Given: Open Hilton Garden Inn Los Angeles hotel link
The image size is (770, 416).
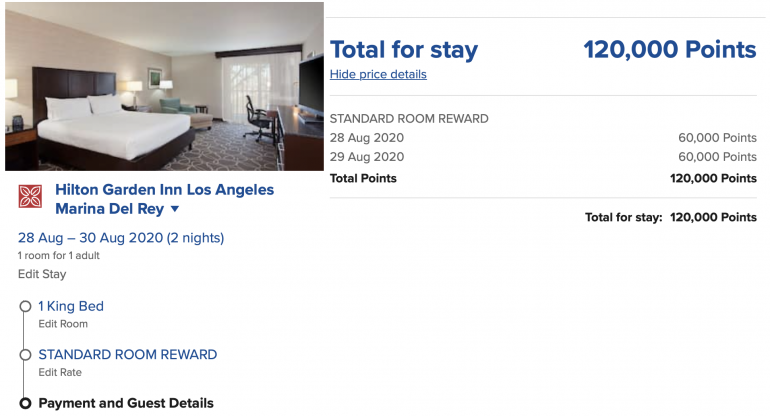Looking at the screenshot, I should pos(164,190).
